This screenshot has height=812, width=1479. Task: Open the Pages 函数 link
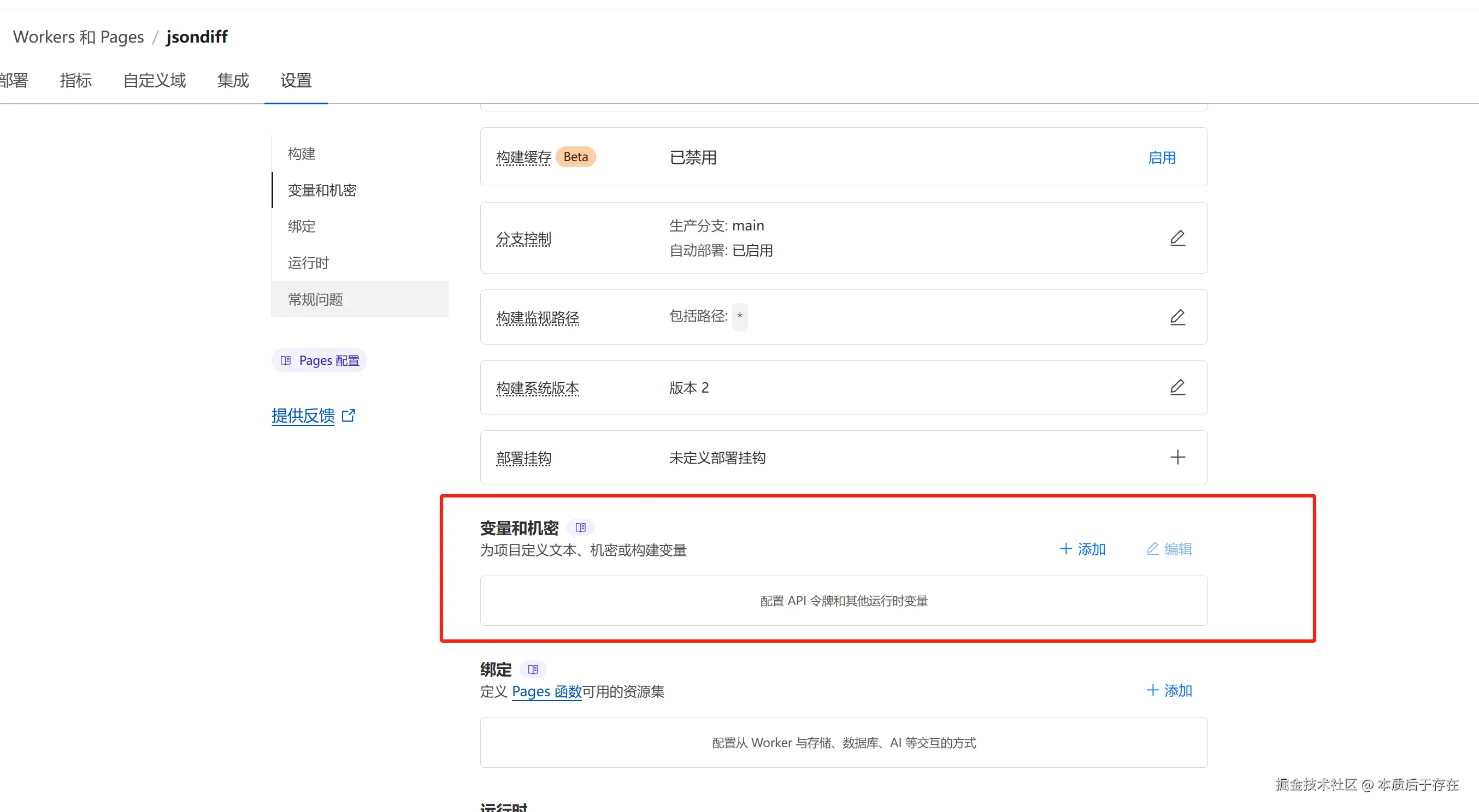[546, 691]
